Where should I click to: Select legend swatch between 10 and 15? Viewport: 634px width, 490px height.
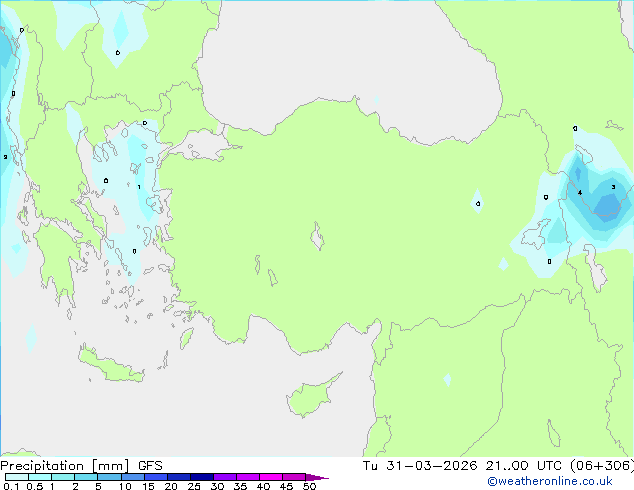click(133, 477)
